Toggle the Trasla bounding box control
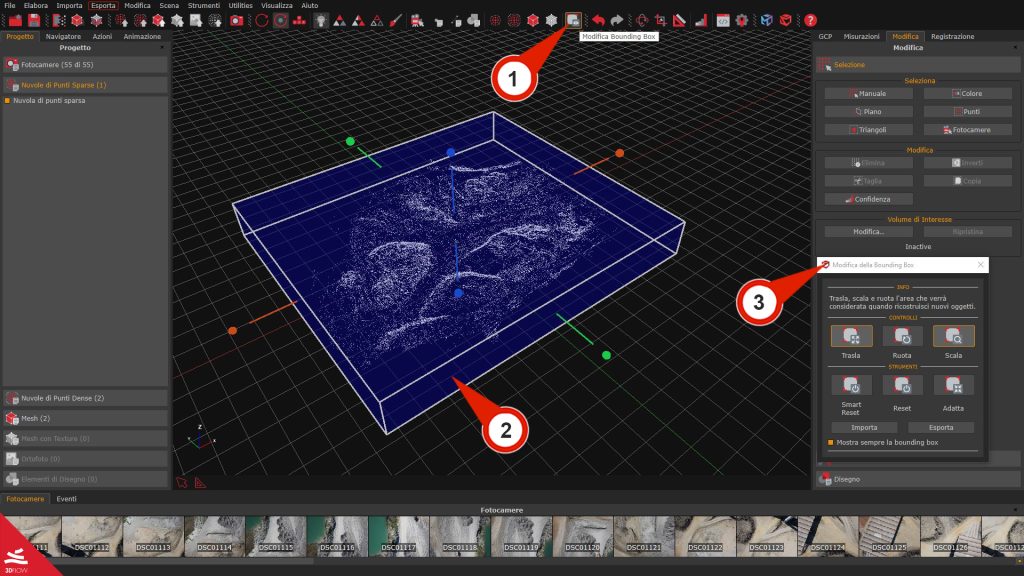The height and width of the screenshot is (576, 1024). pyautogui.click(x=851, y=336)
